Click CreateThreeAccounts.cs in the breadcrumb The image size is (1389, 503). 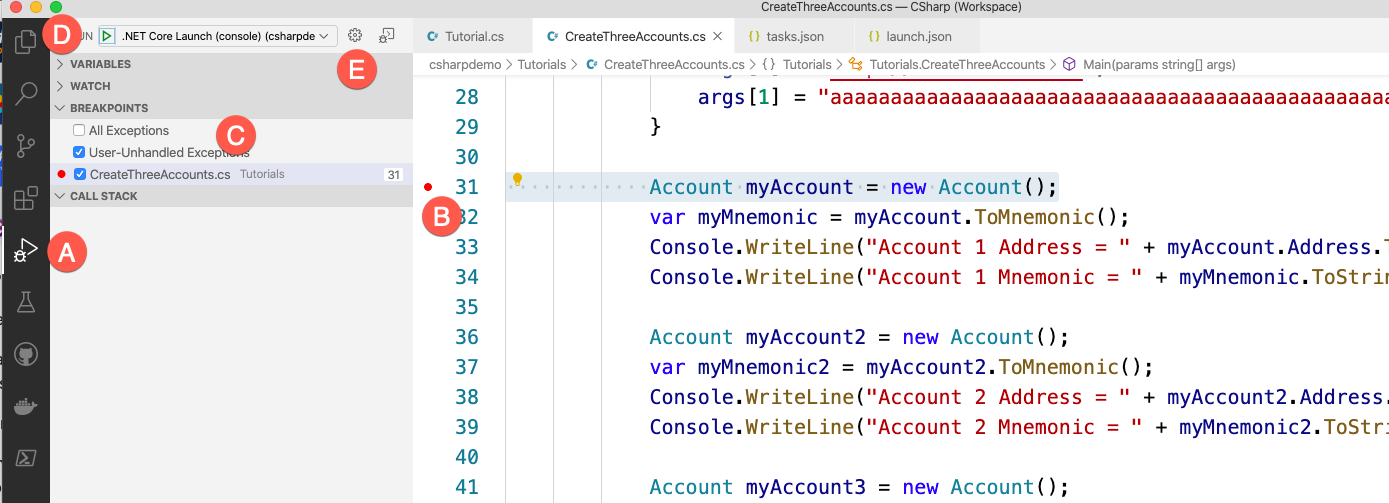pyautogui.click(x=665, y=64)
